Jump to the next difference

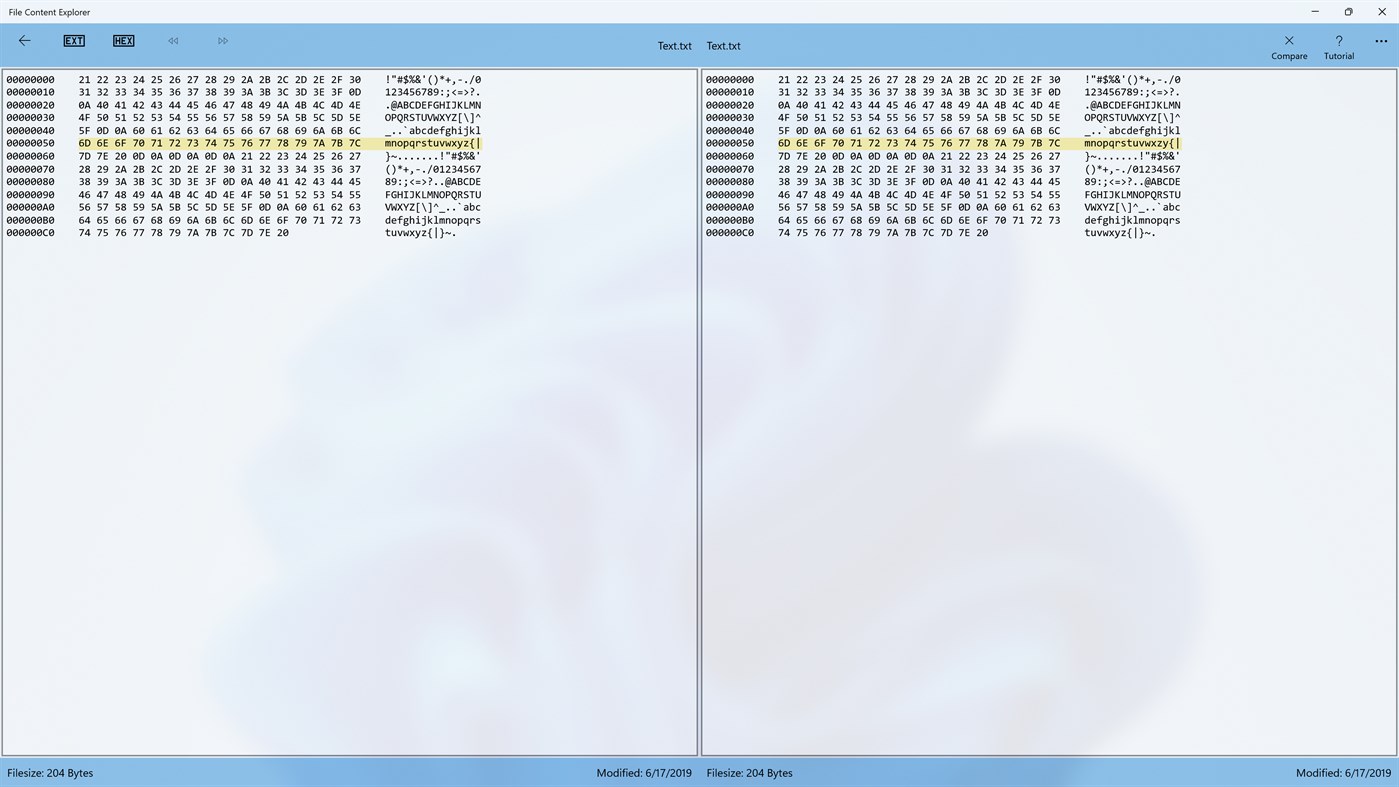(222, 40)
